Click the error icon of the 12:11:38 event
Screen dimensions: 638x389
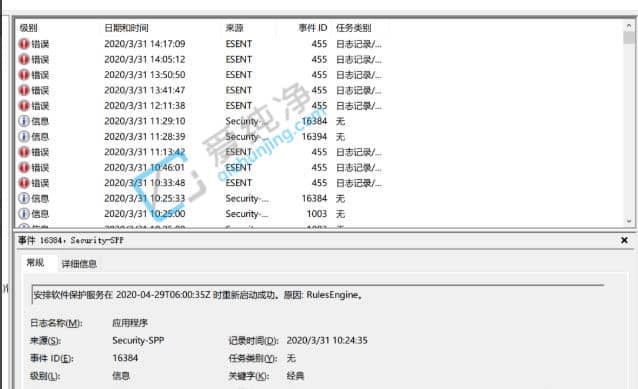(x=24, y=106)
